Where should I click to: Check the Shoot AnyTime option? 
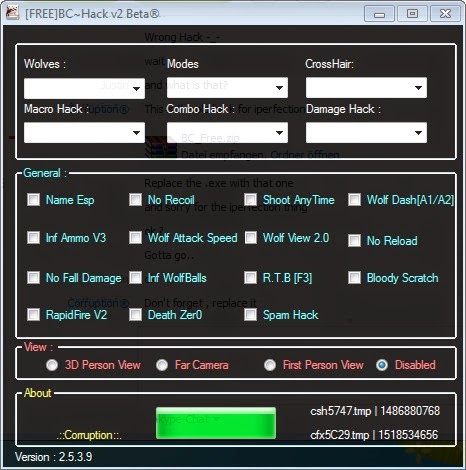coord(250,200)
